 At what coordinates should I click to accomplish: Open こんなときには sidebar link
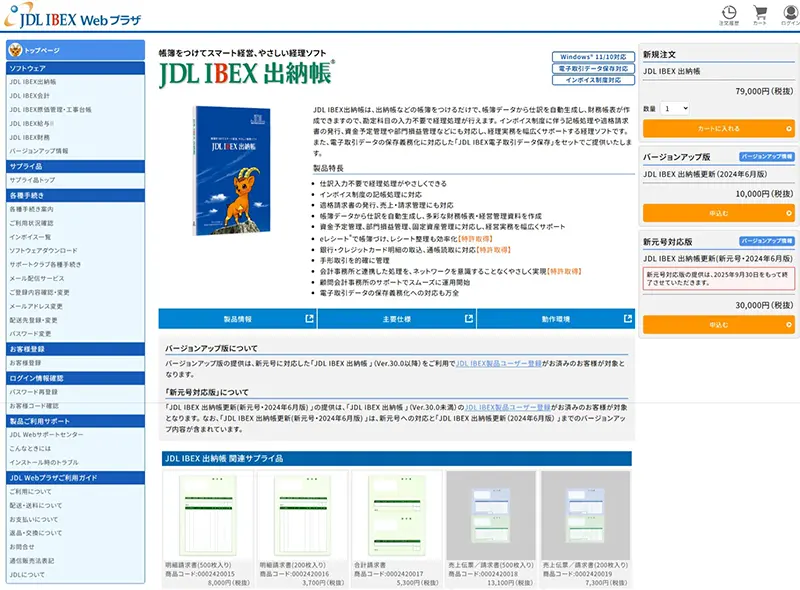(x=30, y=449)
